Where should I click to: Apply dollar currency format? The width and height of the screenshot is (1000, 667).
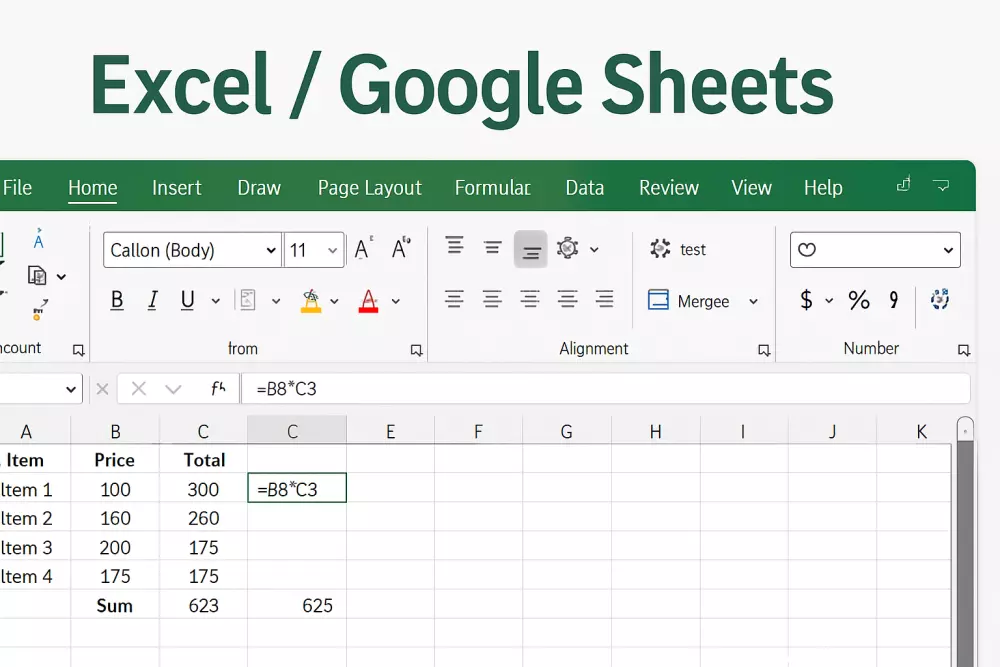806,300
